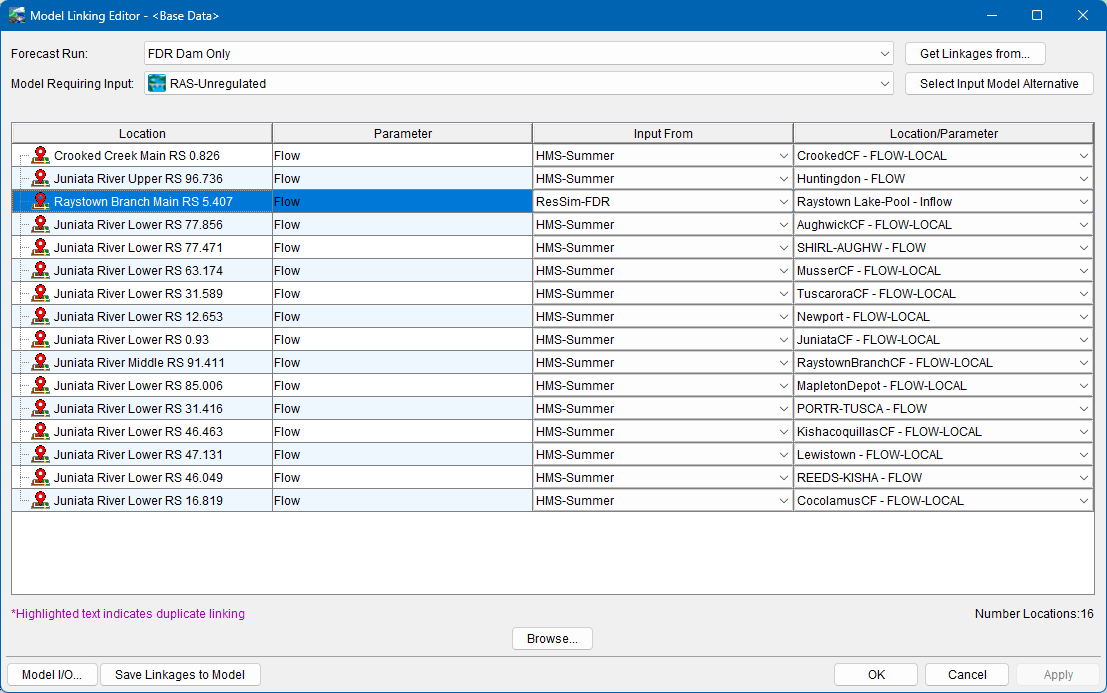
Task: Click the pin icon for Juniata River Lower RS 16.819
Action: [40, 500]
